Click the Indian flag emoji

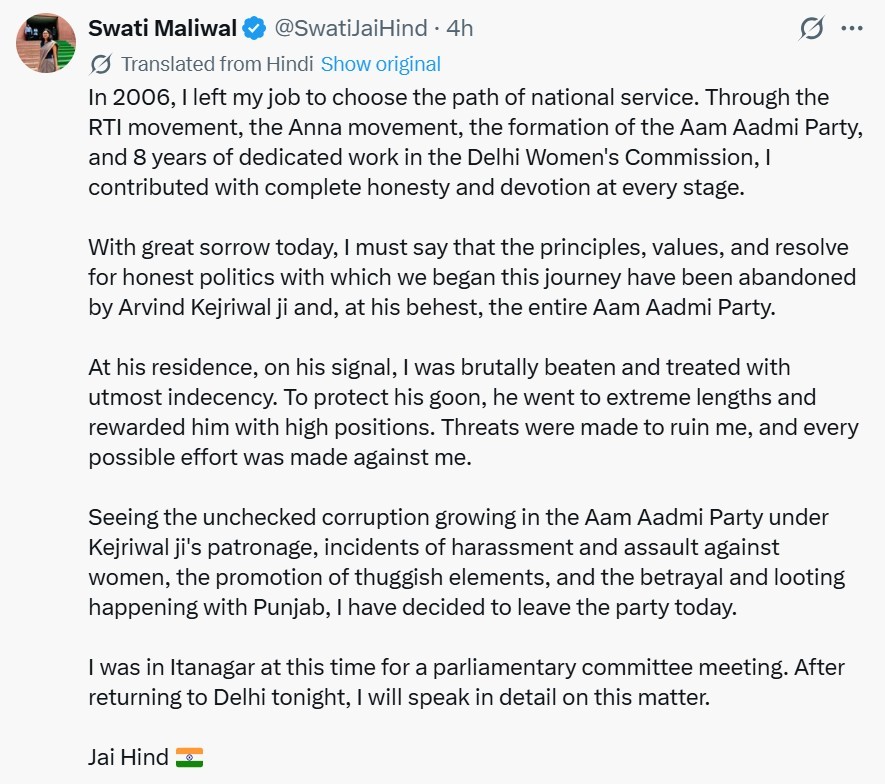(x=189, y=757)
